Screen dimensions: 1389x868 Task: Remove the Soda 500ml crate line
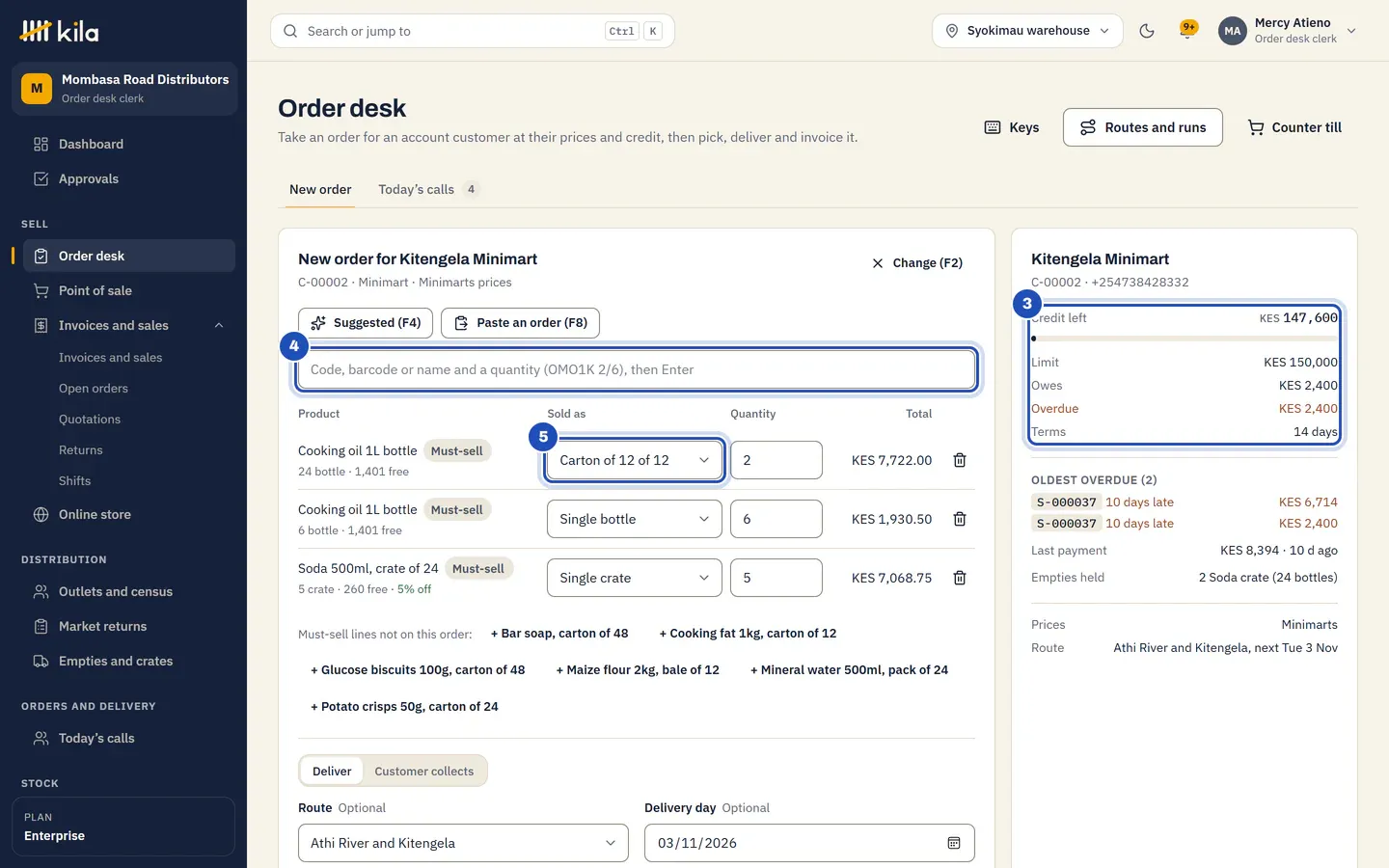960,578
